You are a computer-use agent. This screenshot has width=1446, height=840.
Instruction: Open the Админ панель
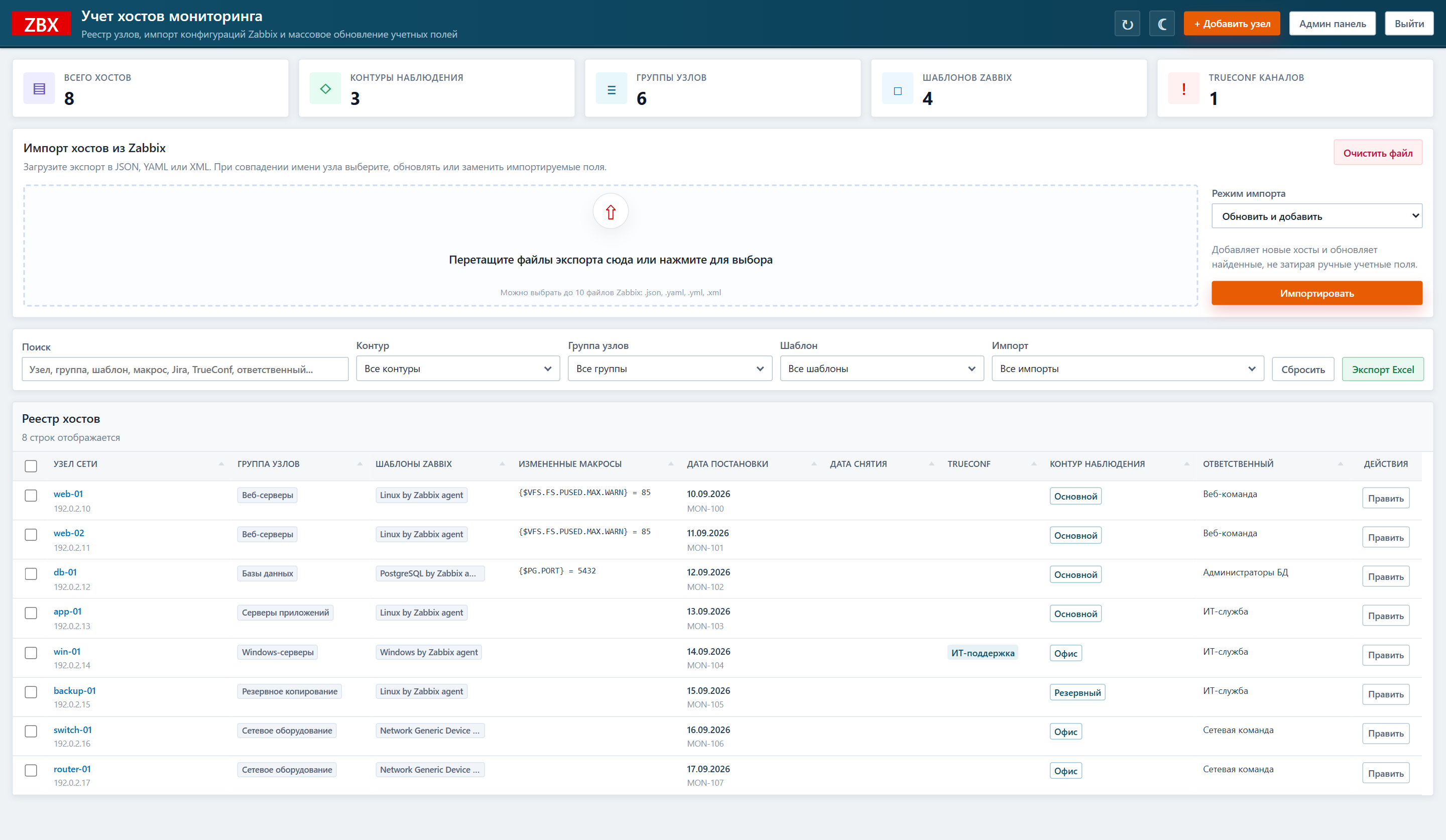coord(1332,24)
